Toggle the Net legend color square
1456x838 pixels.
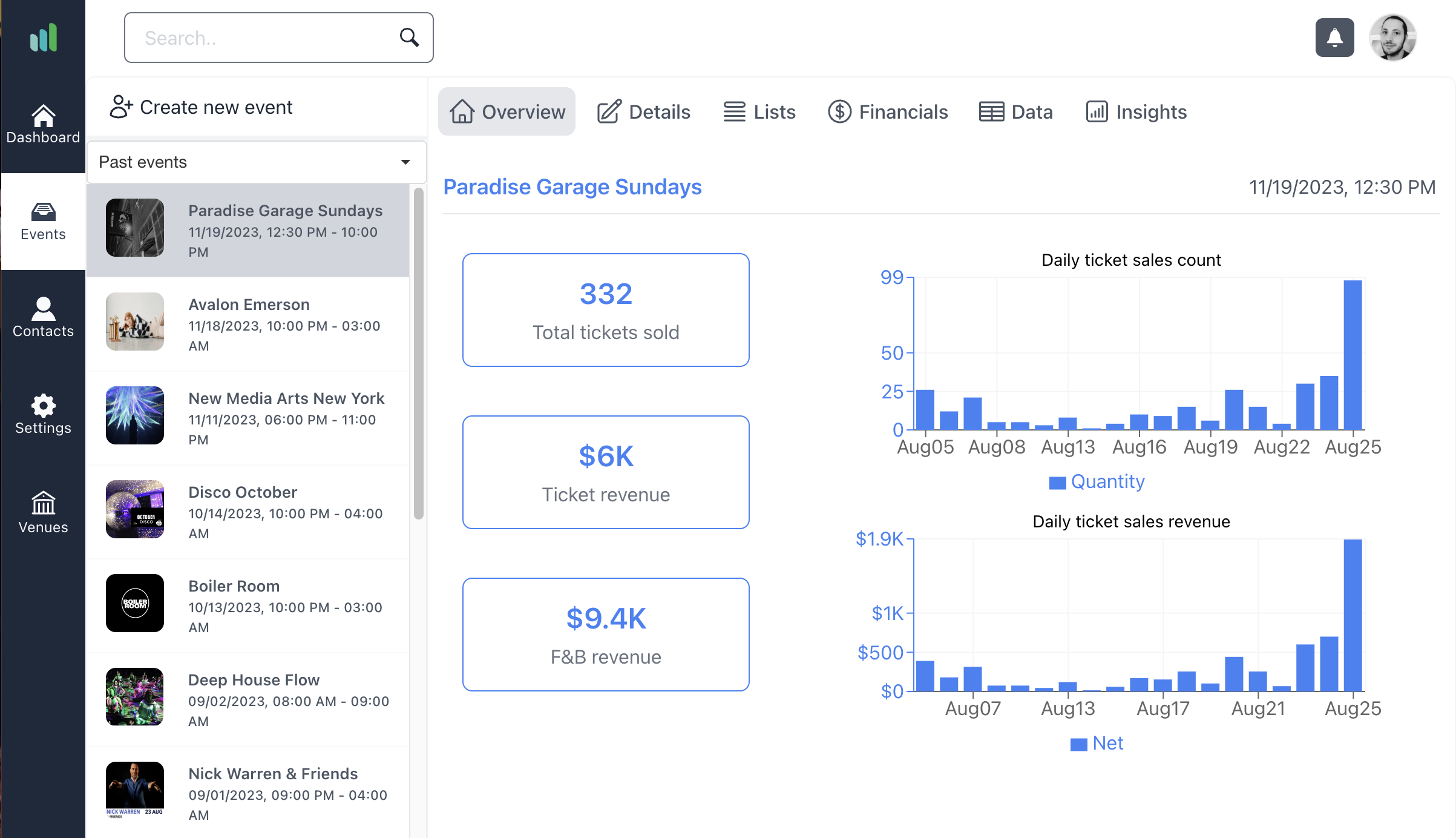pyautogui.click(x=1079, y=744)
